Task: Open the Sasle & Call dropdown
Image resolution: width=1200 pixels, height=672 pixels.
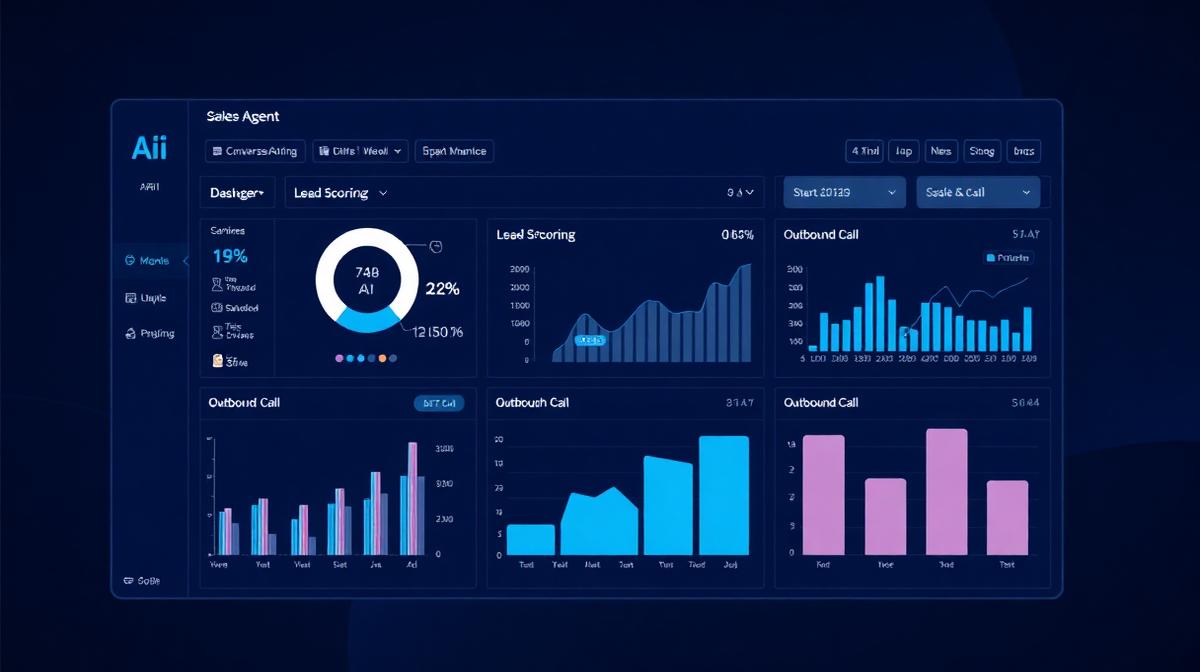Action: [978, 192]
